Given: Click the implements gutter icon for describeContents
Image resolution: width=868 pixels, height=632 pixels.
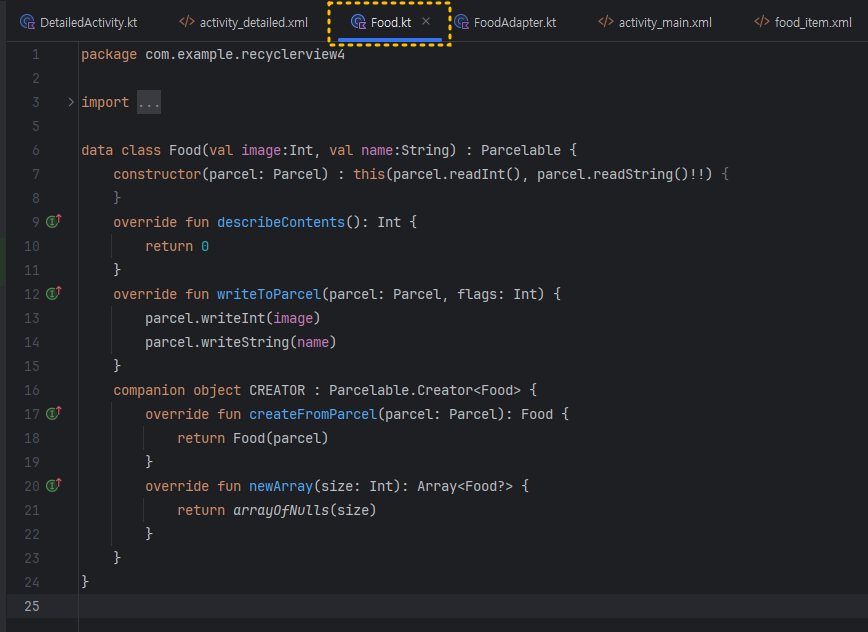Looking at the screenshot, I should pos(53,221).
